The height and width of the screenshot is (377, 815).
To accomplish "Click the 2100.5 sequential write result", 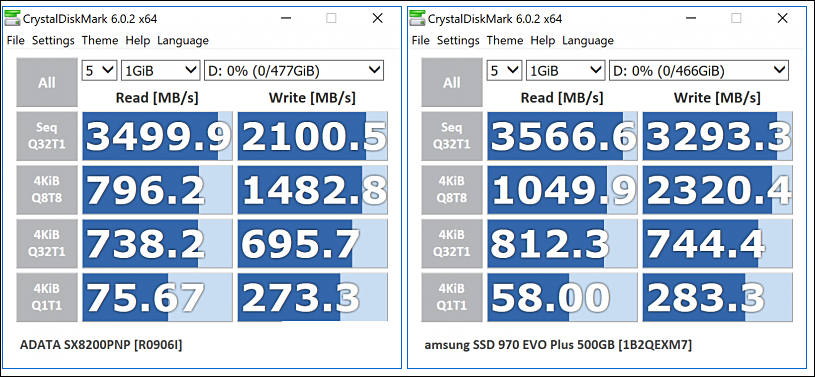I will pyautogui.click(x=313, y=136).
